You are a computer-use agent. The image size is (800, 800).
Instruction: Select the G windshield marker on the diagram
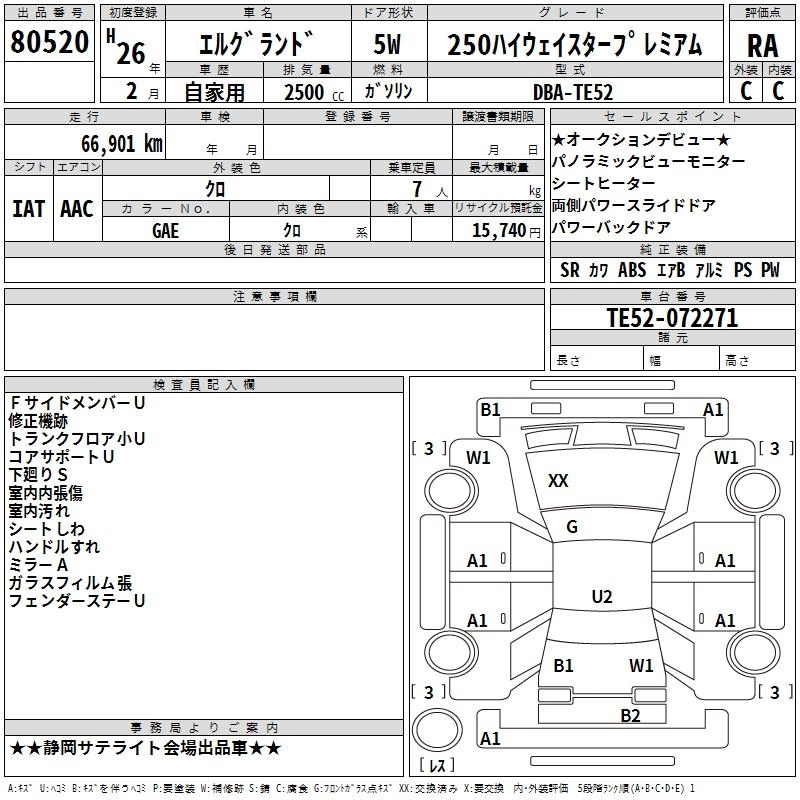click(x=572, y=527)
